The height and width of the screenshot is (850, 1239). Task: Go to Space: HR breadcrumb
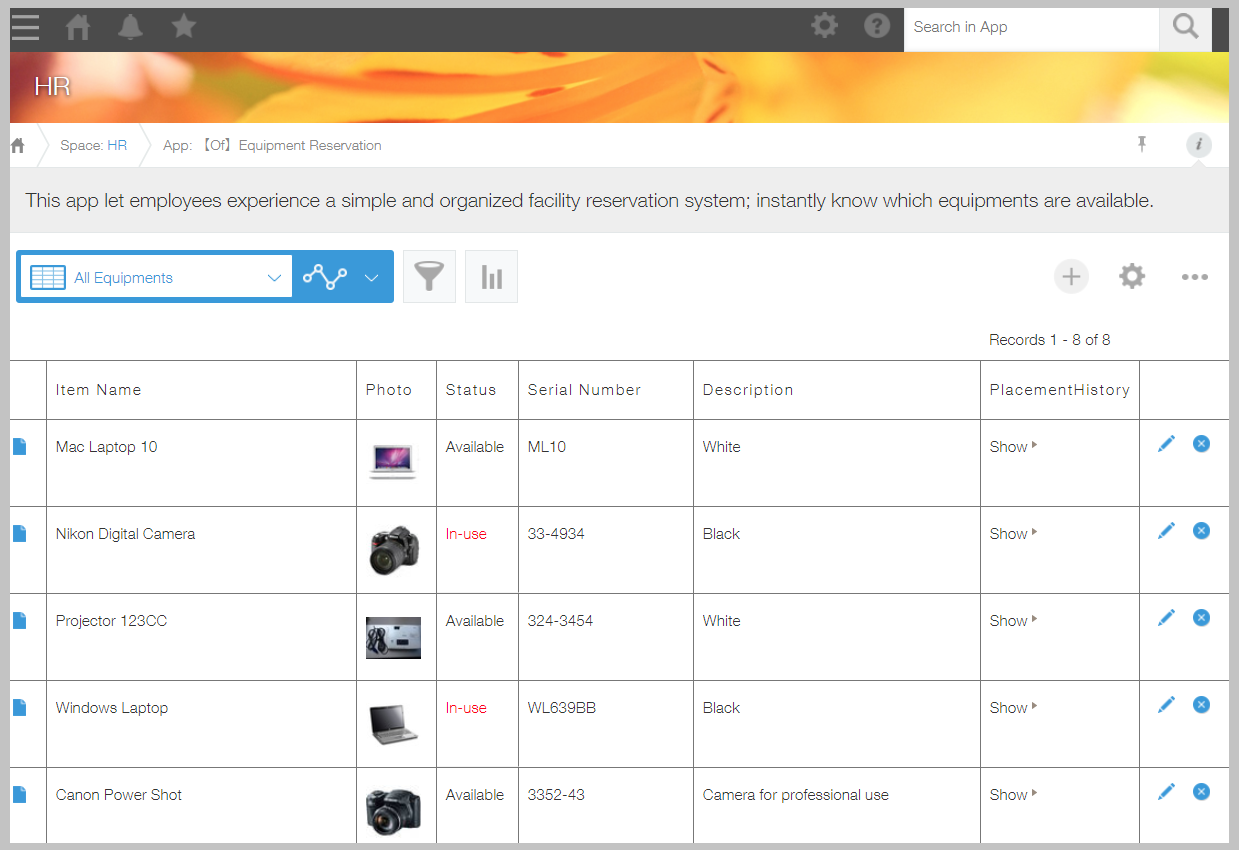93,145
